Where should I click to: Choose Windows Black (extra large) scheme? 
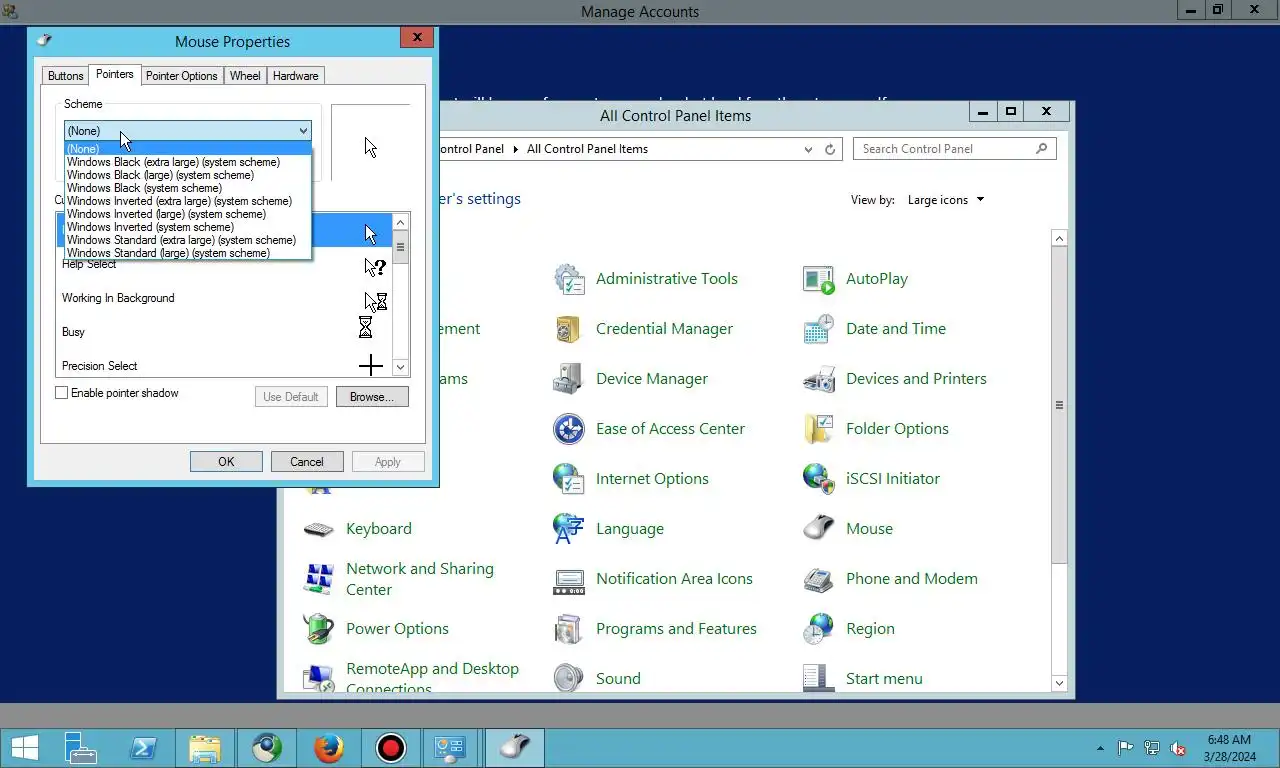(x=188, y=162)
